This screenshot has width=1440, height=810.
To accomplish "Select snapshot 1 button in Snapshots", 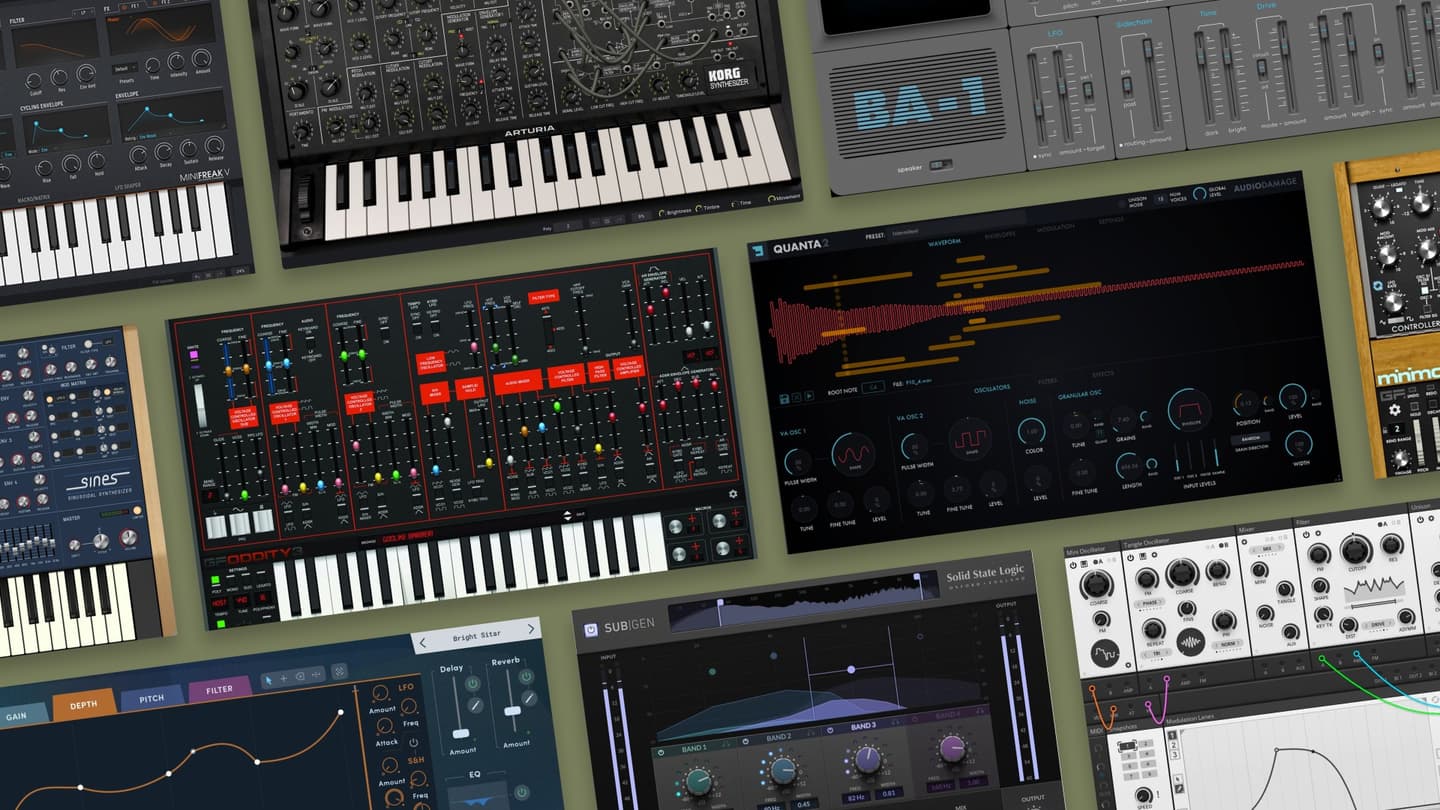I will pyautogui.click(x=1127, y=745).
